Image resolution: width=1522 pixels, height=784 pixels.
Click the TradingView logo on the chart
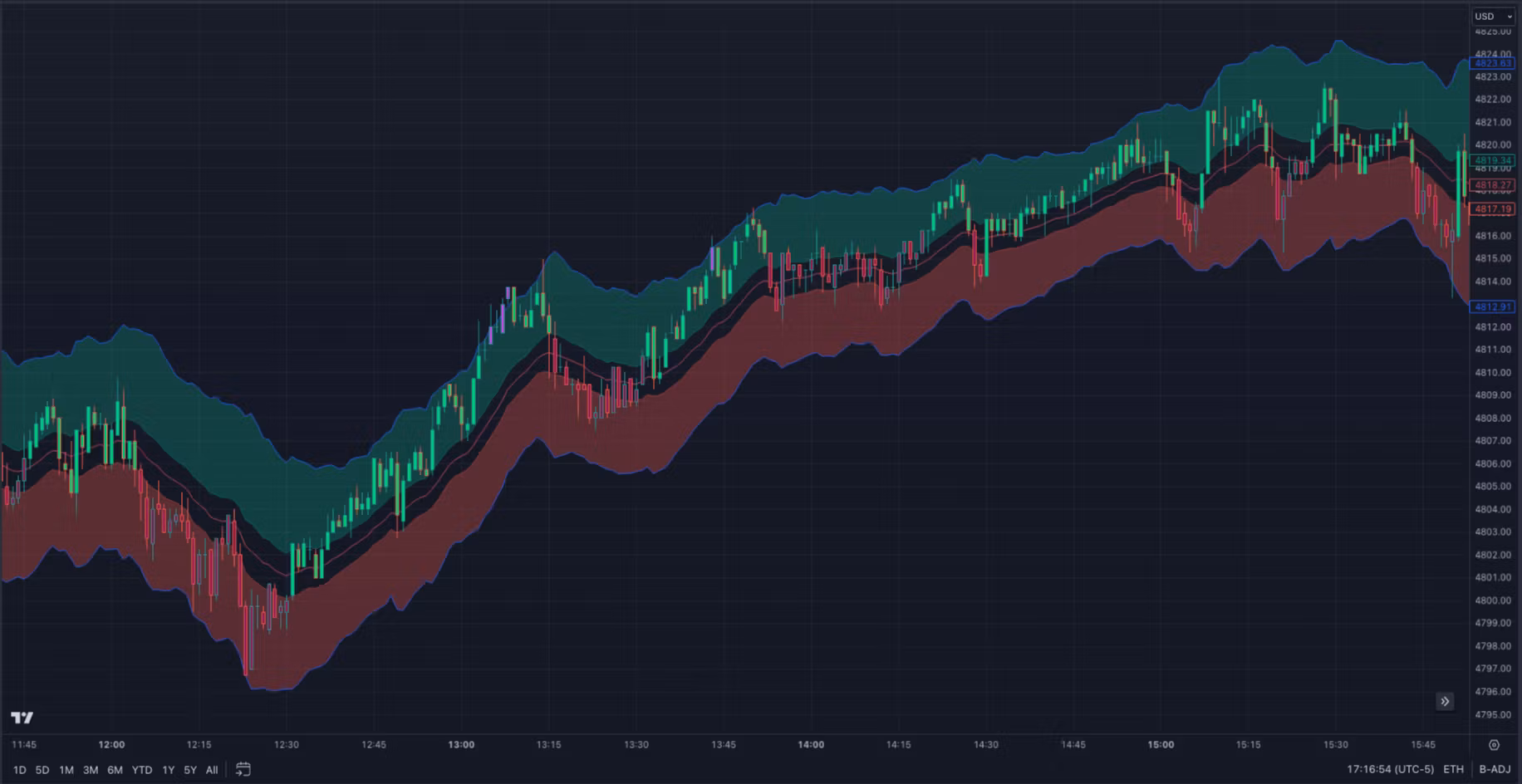(22, 718)
